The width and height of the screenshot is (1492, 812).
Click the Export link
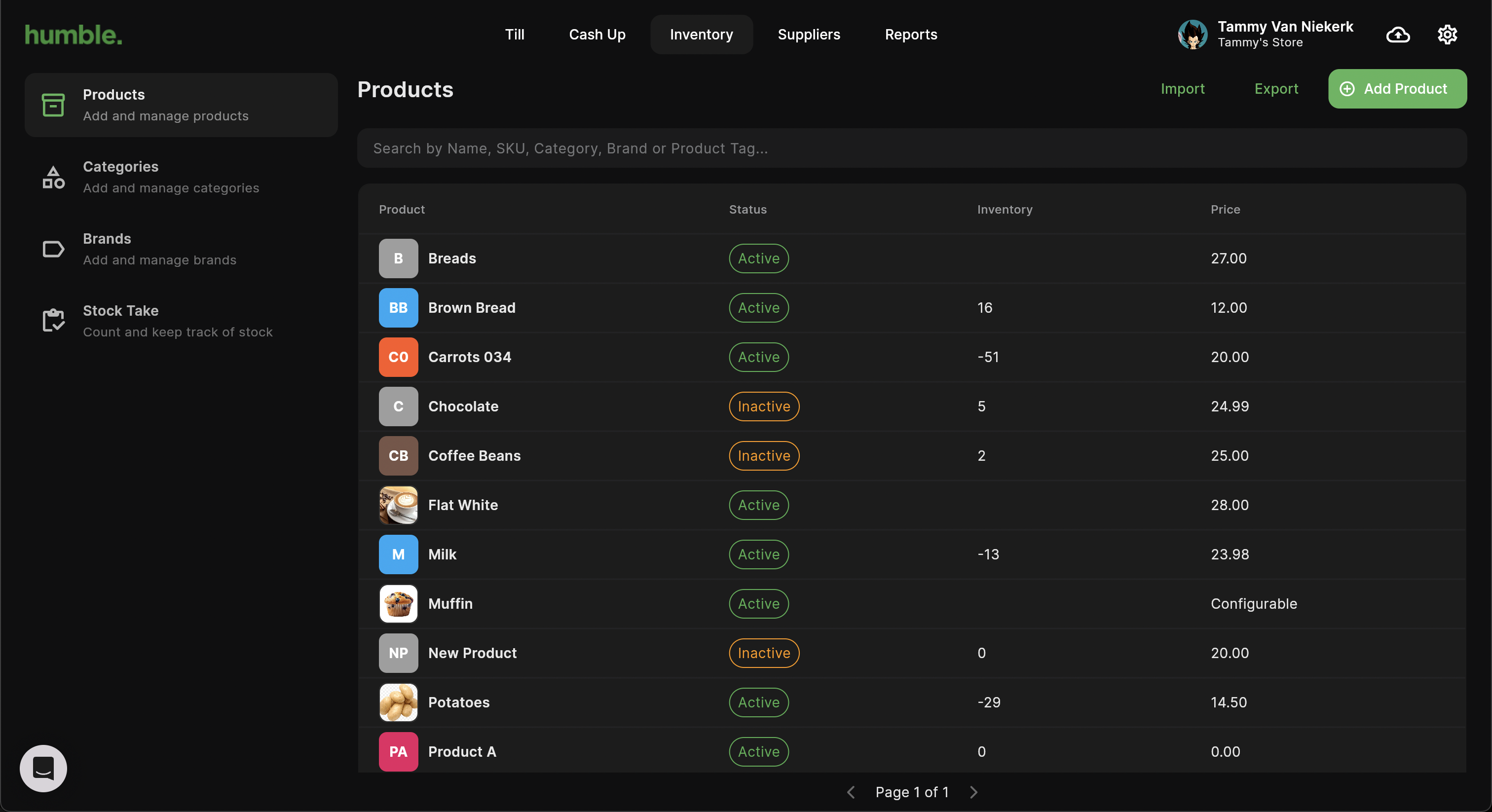tap(1276, 89)
